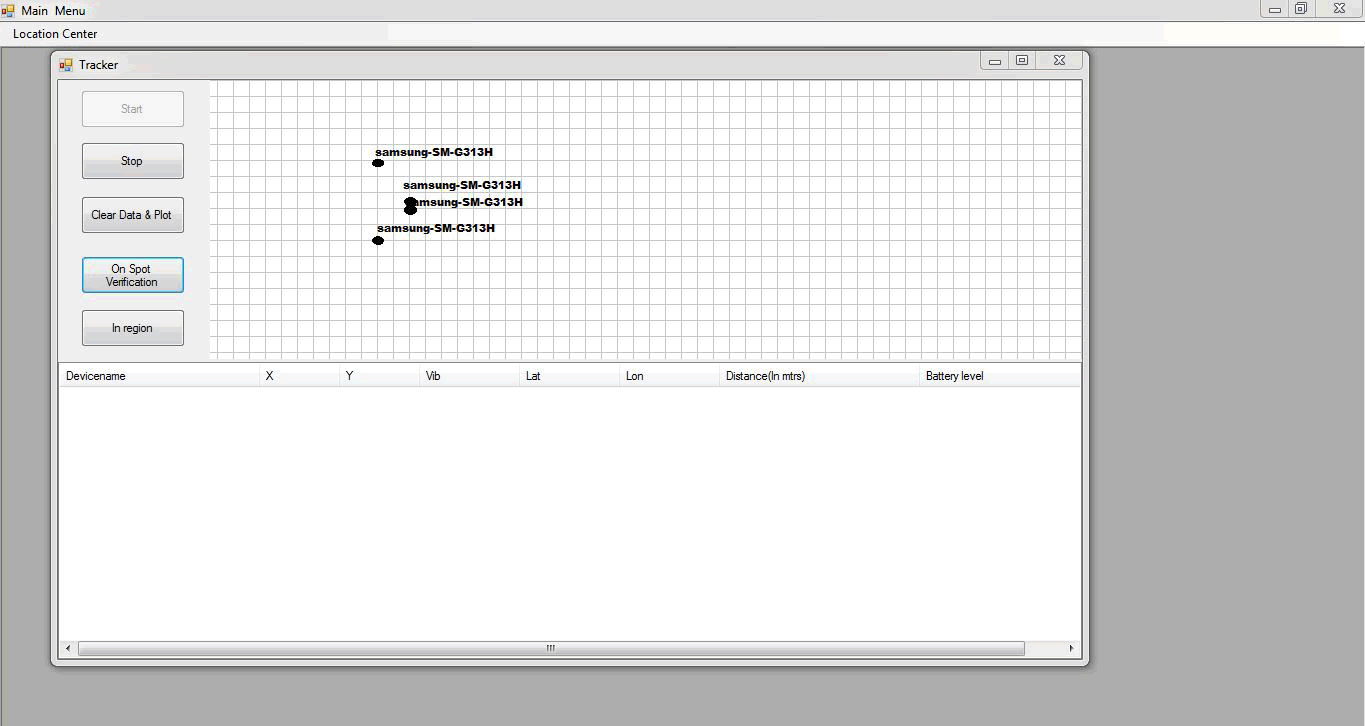Click the Stop button
The image size is (1365, 726).
[x=132, y=161]
